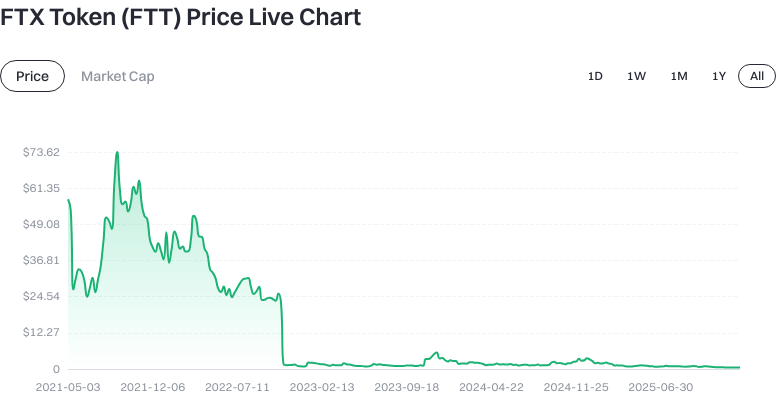Image resolution: width=776 pixels, height=401 pixels.
Task: Click the highest peak of the price line
Action: tap(117, 153)
